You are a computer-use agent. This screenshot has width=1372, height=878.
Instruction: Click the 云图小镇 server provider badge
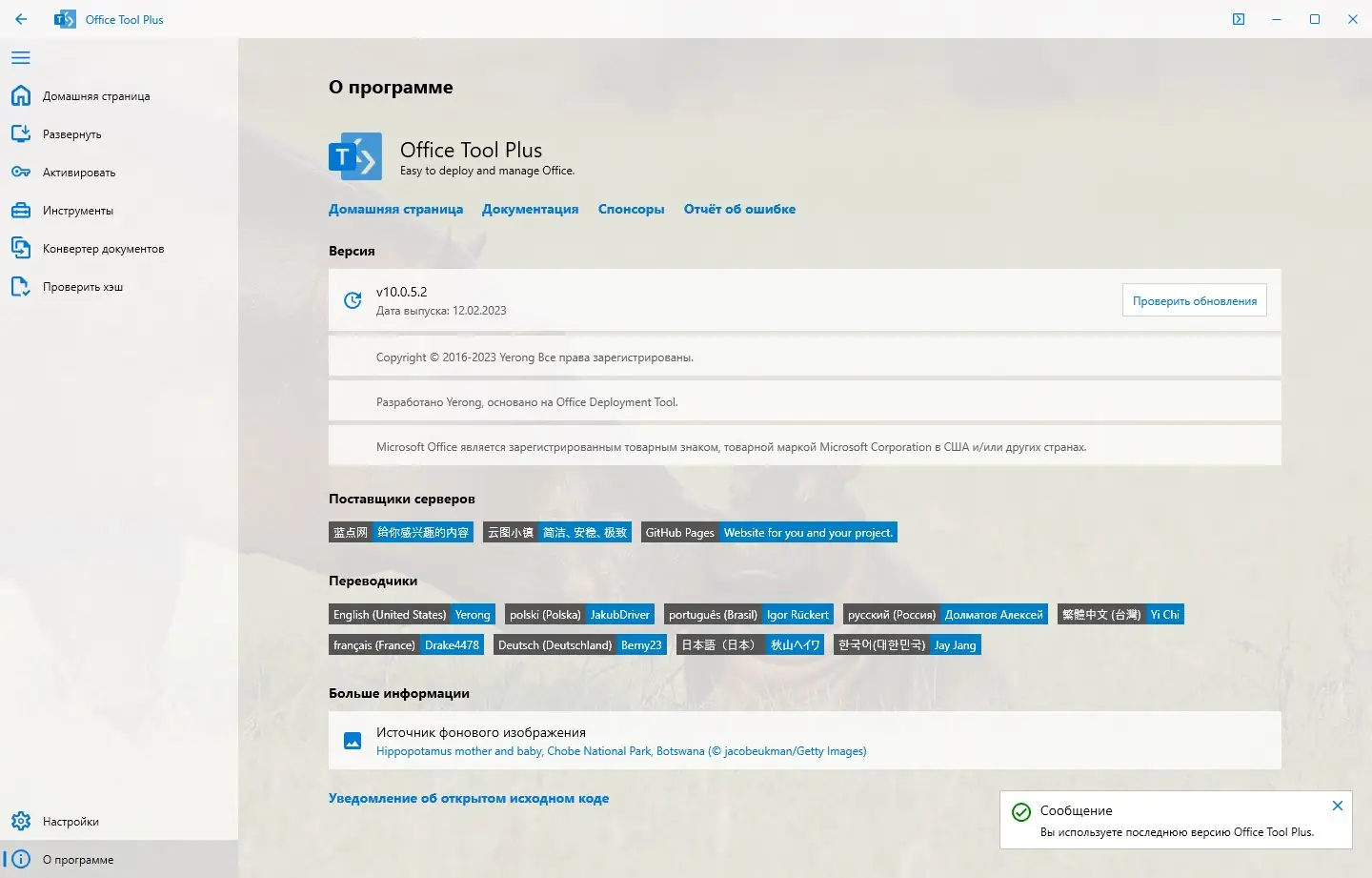[557, 532]
